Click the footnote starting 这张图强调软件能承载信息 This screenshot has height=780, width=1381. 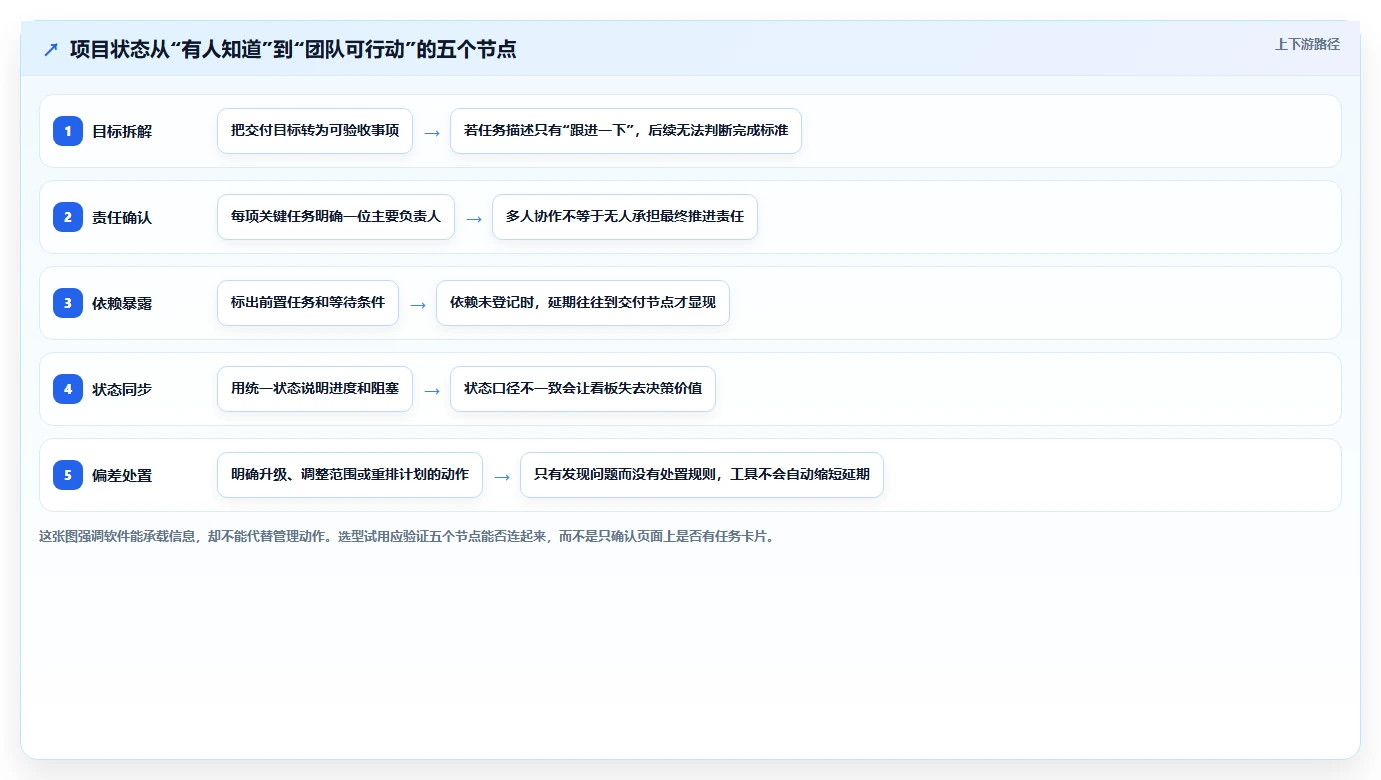click(x=407, y=536)
